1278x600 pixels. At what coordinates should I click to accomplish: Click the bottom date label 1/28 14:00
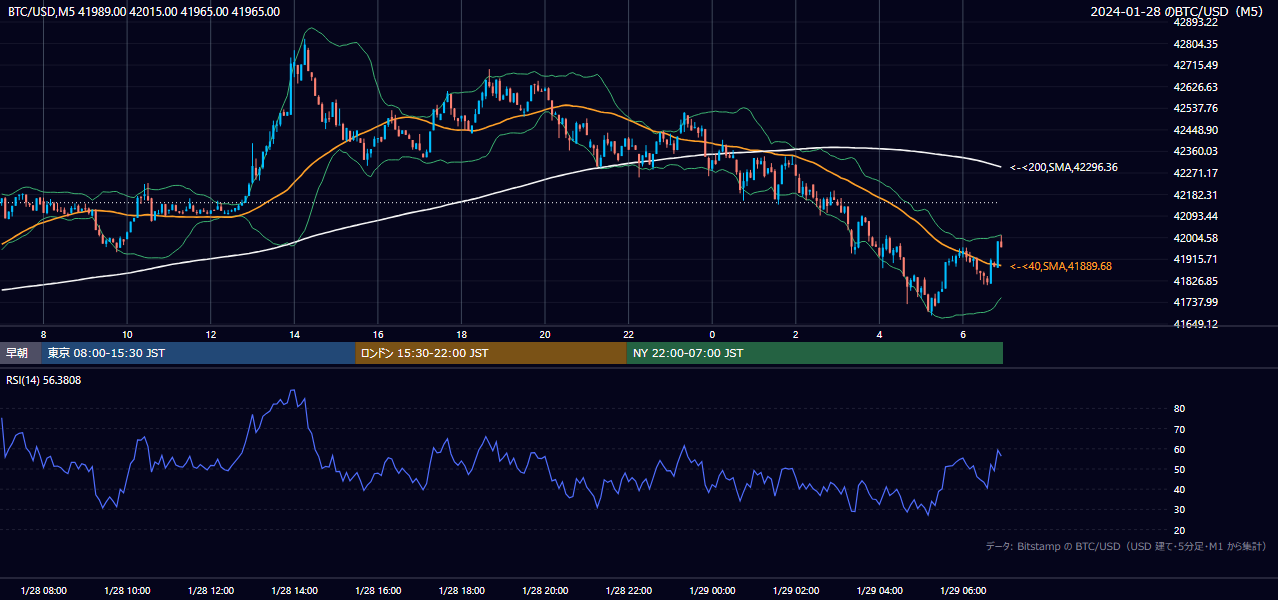click(294, 591)
